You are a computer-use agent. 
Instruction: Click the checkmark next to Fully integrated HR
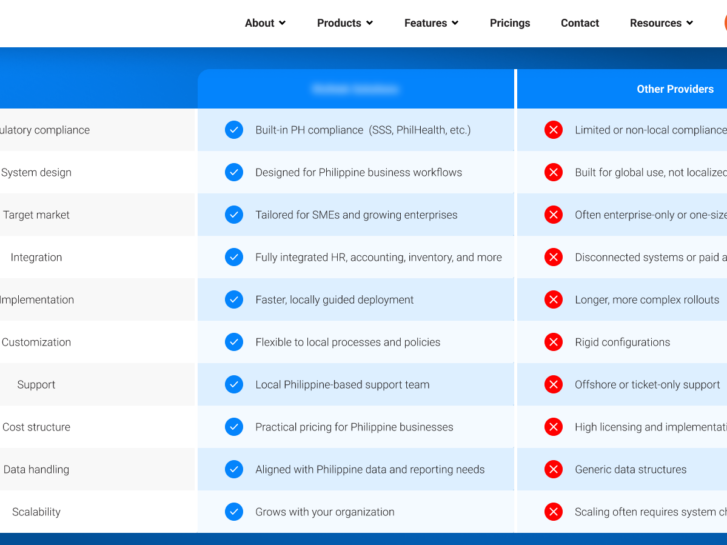coord(234,257)
